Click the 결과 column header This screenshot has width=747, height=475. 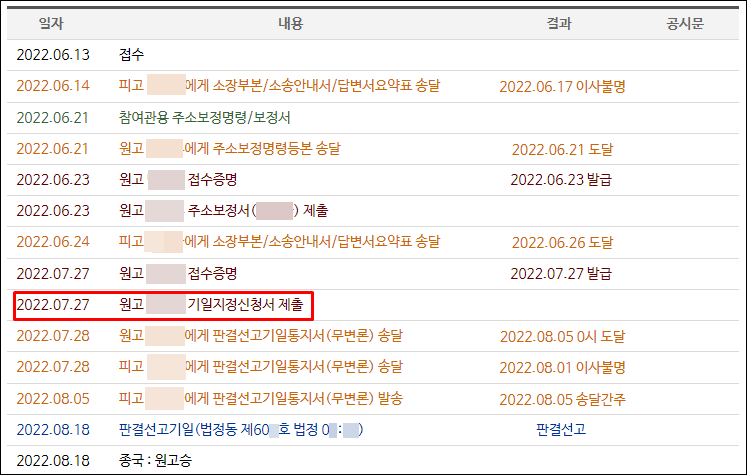click(559, 23)
